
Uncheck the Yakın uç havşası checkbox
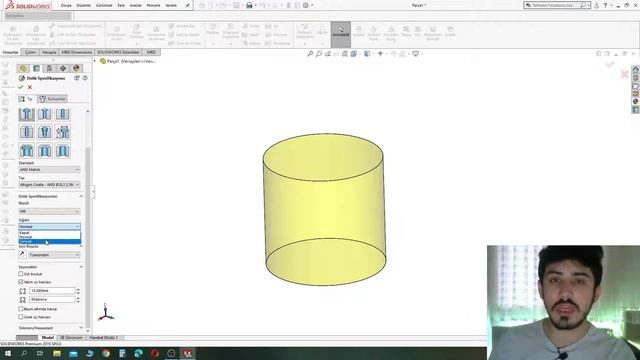click(21, 282)
